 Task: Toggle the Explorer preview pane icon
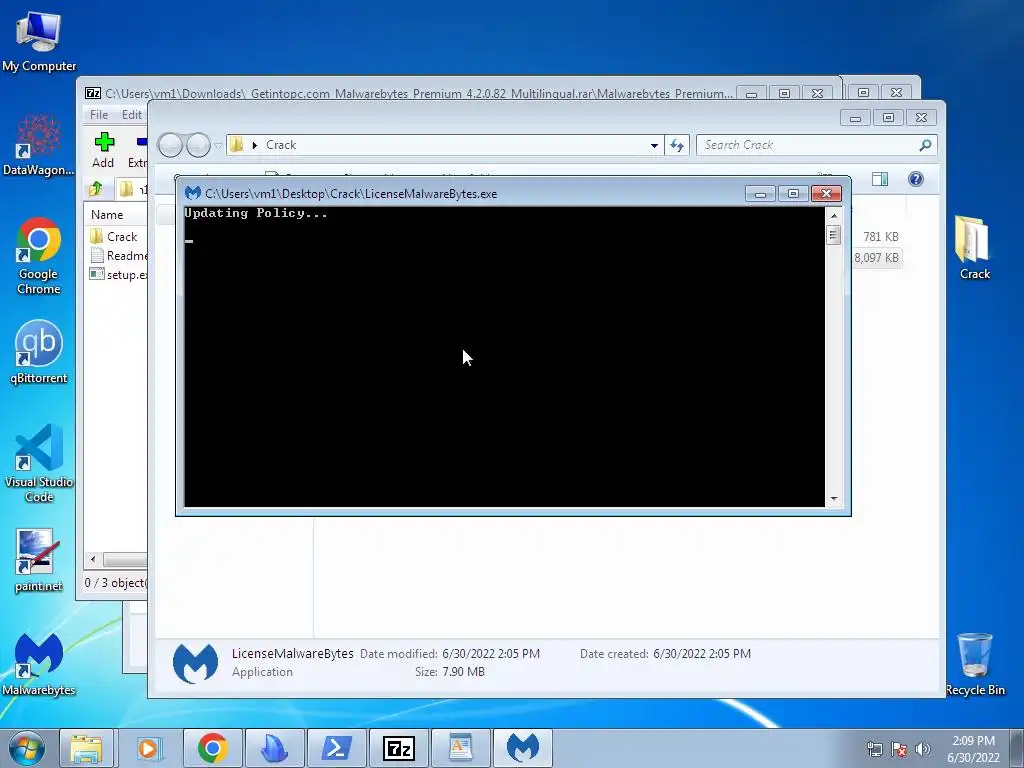880,179
